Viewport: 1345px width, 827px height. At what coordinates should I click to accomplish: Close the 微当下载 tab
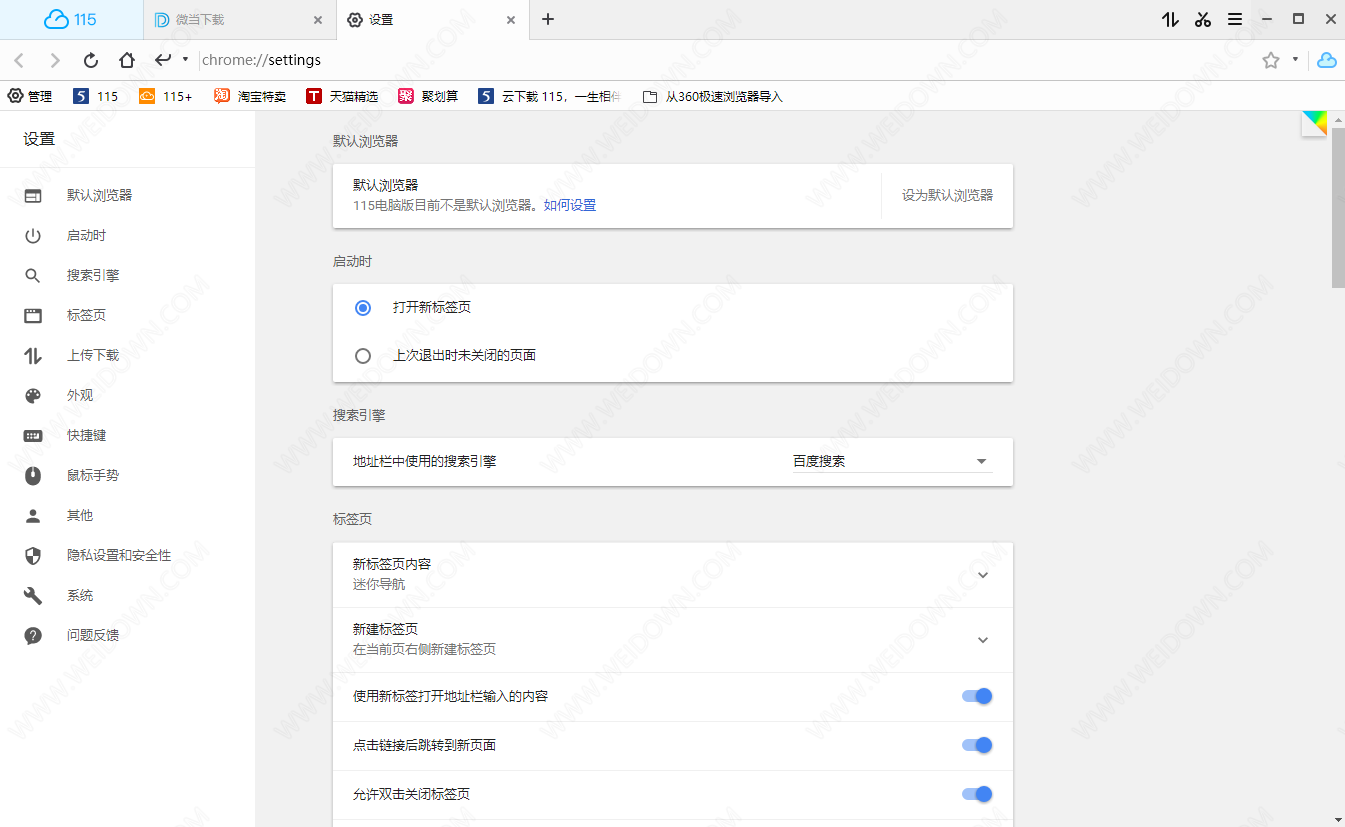tap(318, 20)
